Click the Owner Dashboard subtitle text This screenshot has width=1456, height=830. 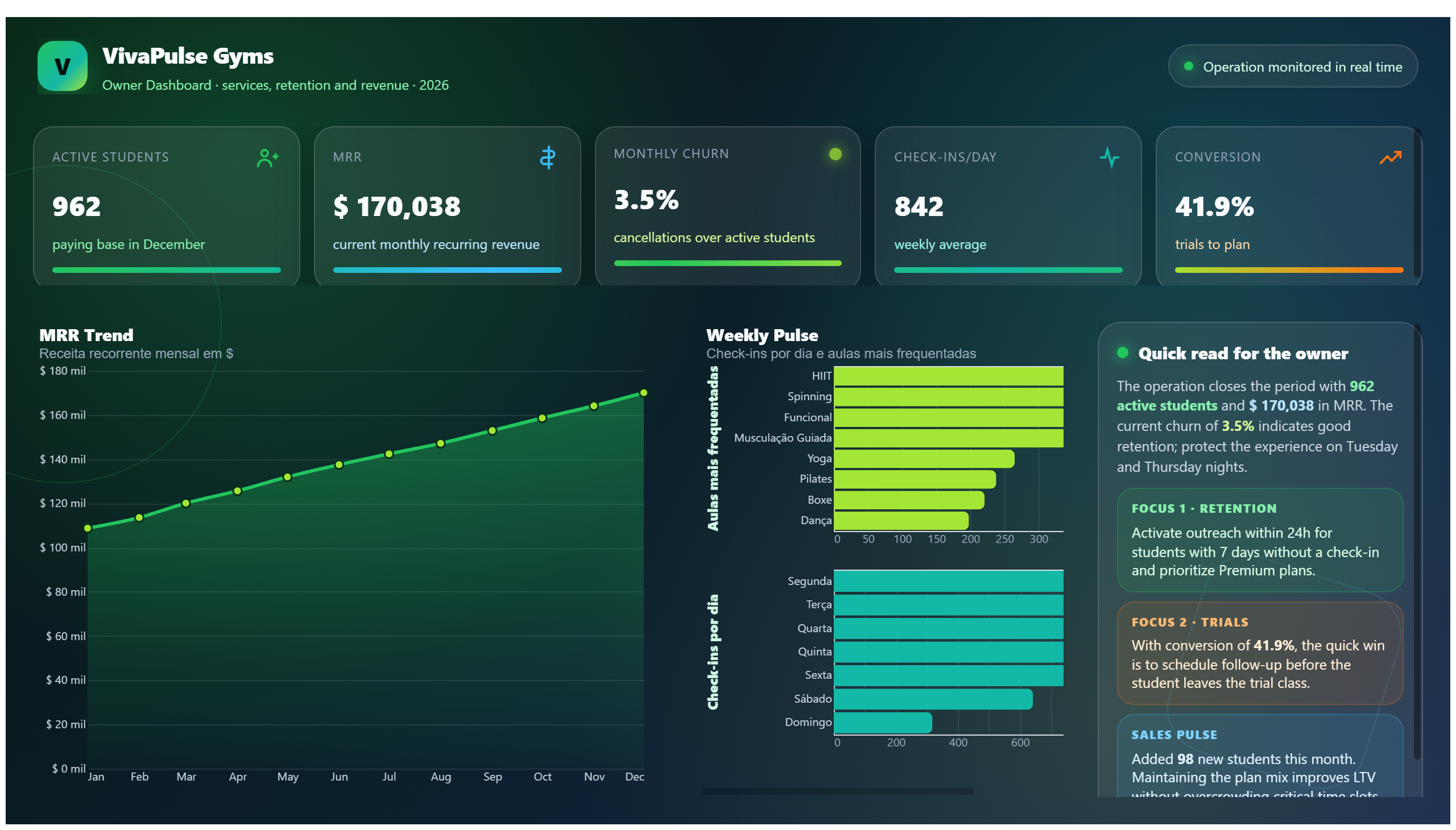tap(275, 85)
